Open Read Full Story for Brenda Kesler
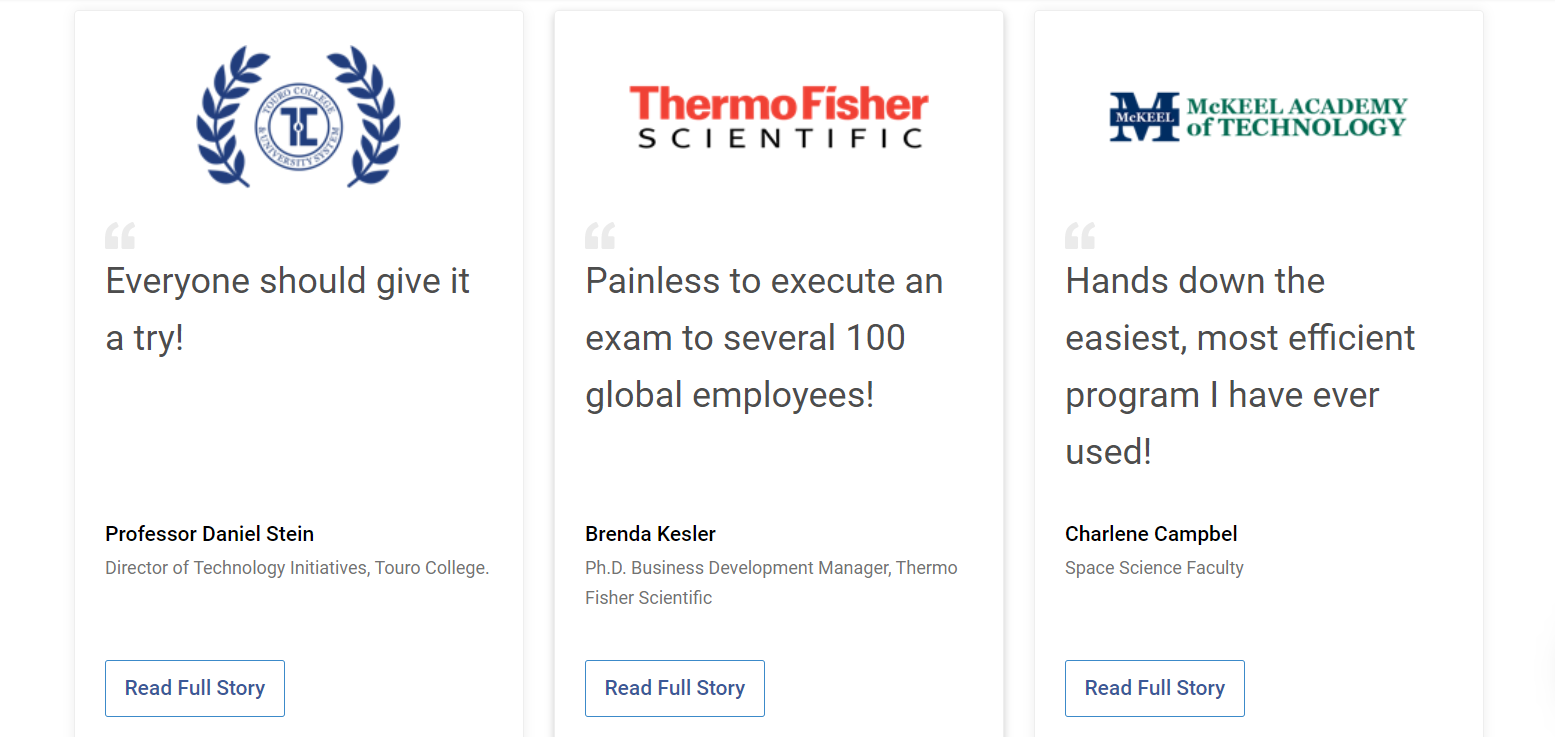The image size is (1555, 737). (675, 688)
